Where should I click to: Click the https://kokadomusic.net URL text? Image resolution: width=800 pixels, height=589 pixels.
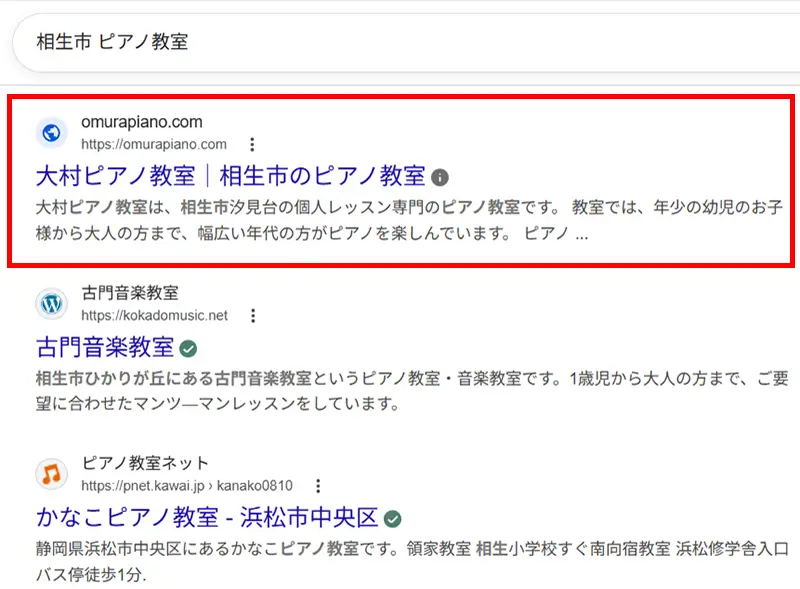(x=154, y=315)
